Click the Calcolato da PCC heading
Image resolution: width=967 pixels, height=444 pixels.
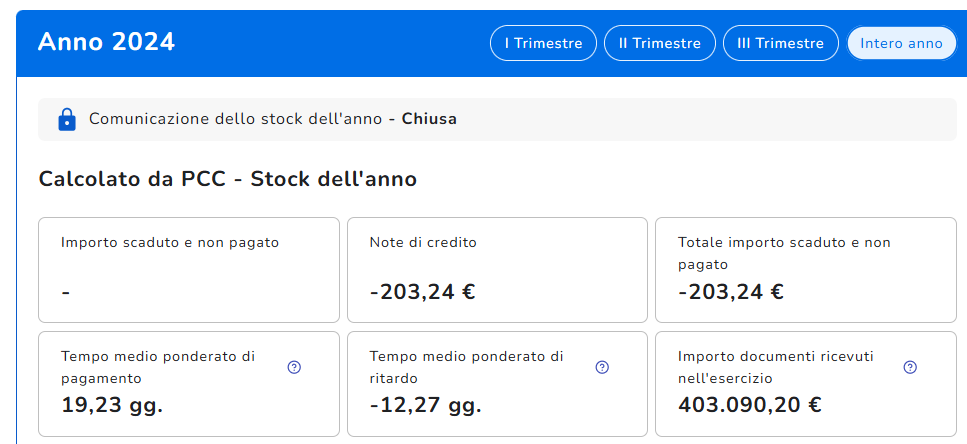(x=227, y=179)
